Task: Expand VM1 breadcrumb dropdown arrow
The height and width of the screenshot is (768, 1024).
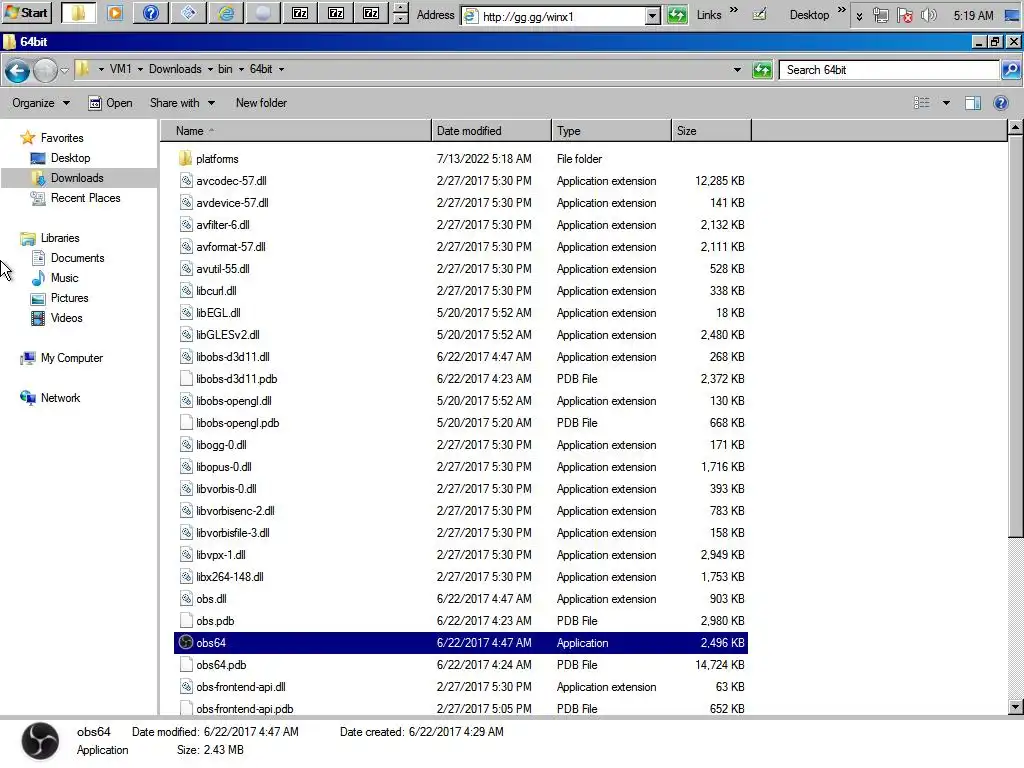Action: (140, 69)
